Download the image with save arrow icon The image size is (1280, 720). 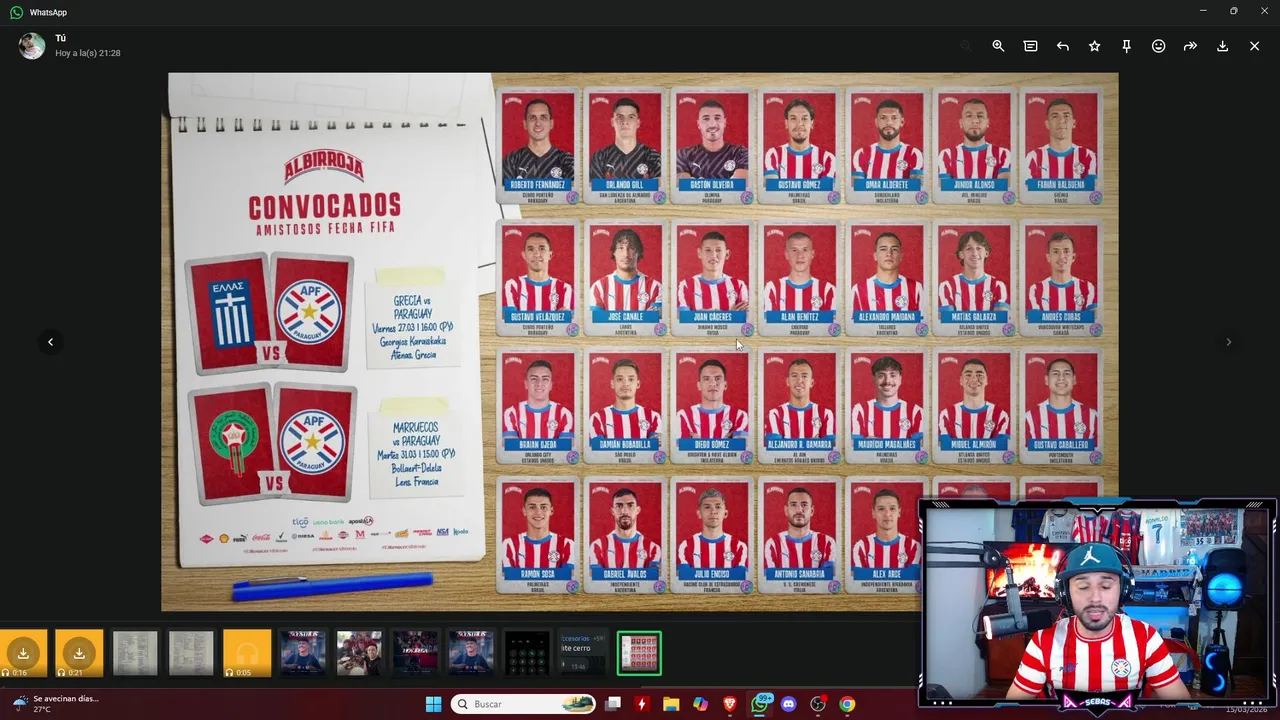click(x=1222, y=46)
